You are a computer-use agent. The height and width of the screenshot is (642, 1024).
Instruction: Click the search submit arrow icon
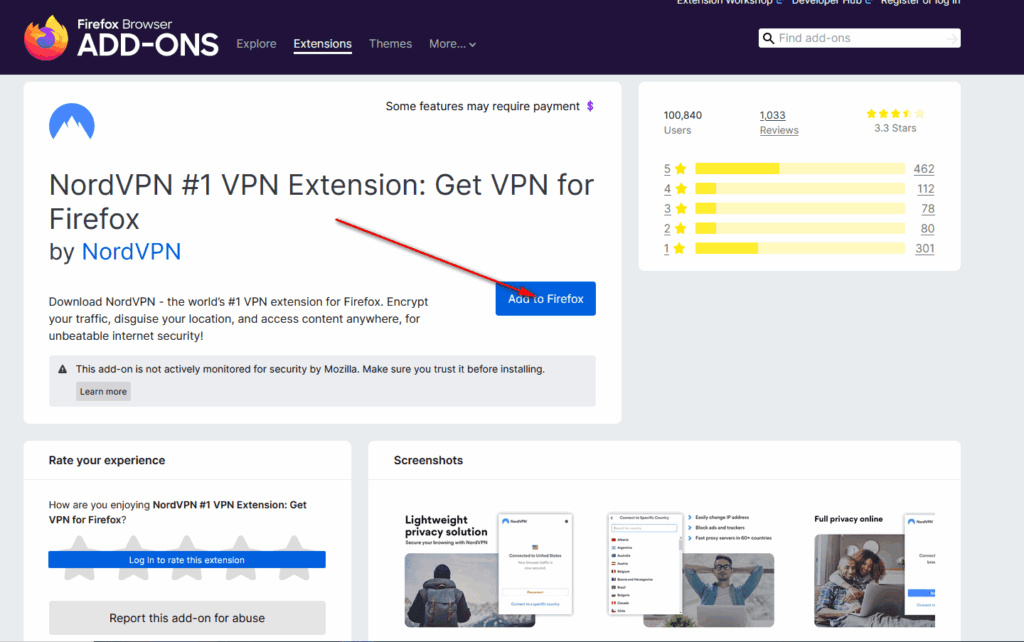coord(952,39)
